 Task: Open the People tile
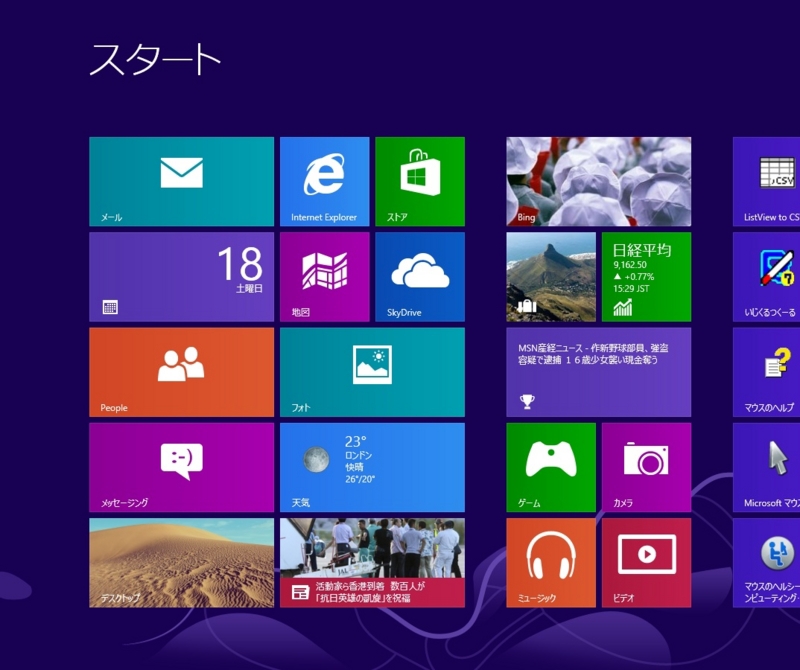point(181,372)
